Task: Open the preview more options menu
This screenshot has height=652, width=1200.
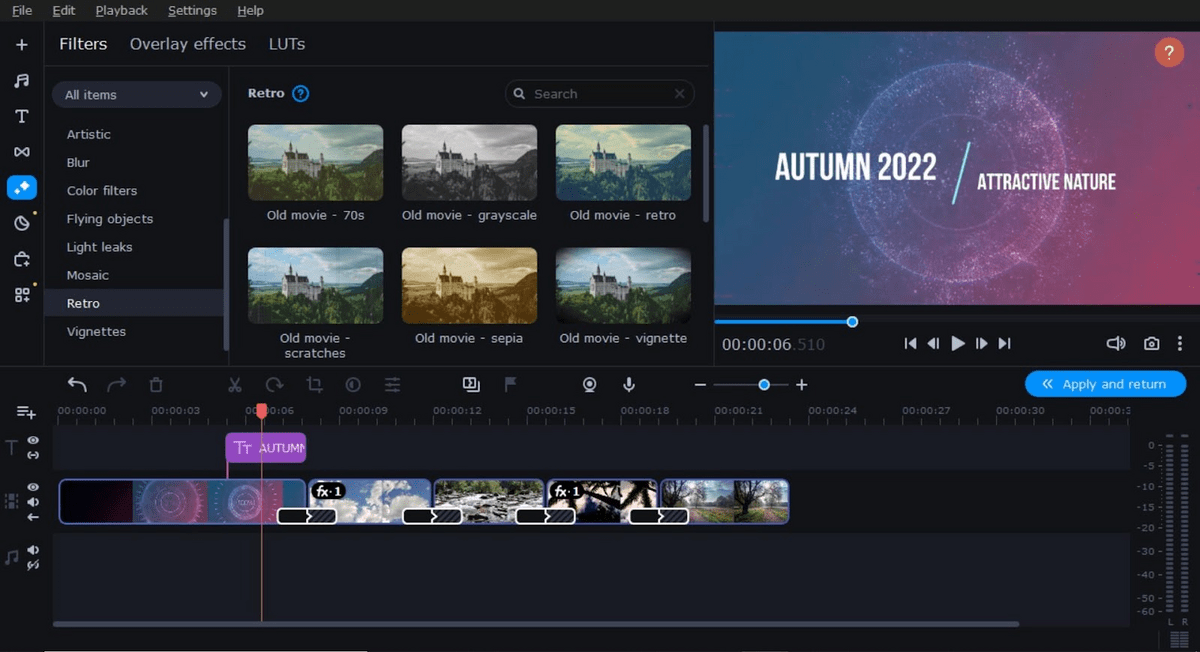Action: [x=1180, y=343]
